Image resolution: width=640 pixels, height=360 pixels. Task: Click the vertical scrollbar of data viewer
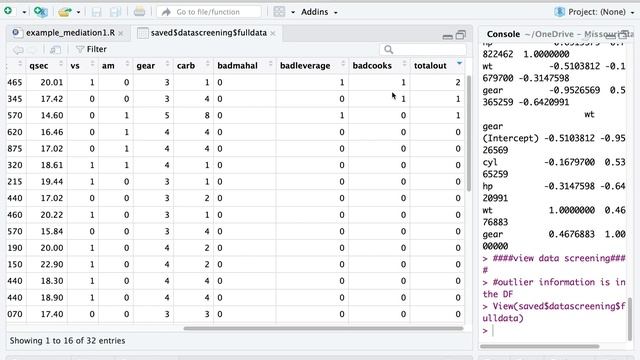tap(469, 133)
